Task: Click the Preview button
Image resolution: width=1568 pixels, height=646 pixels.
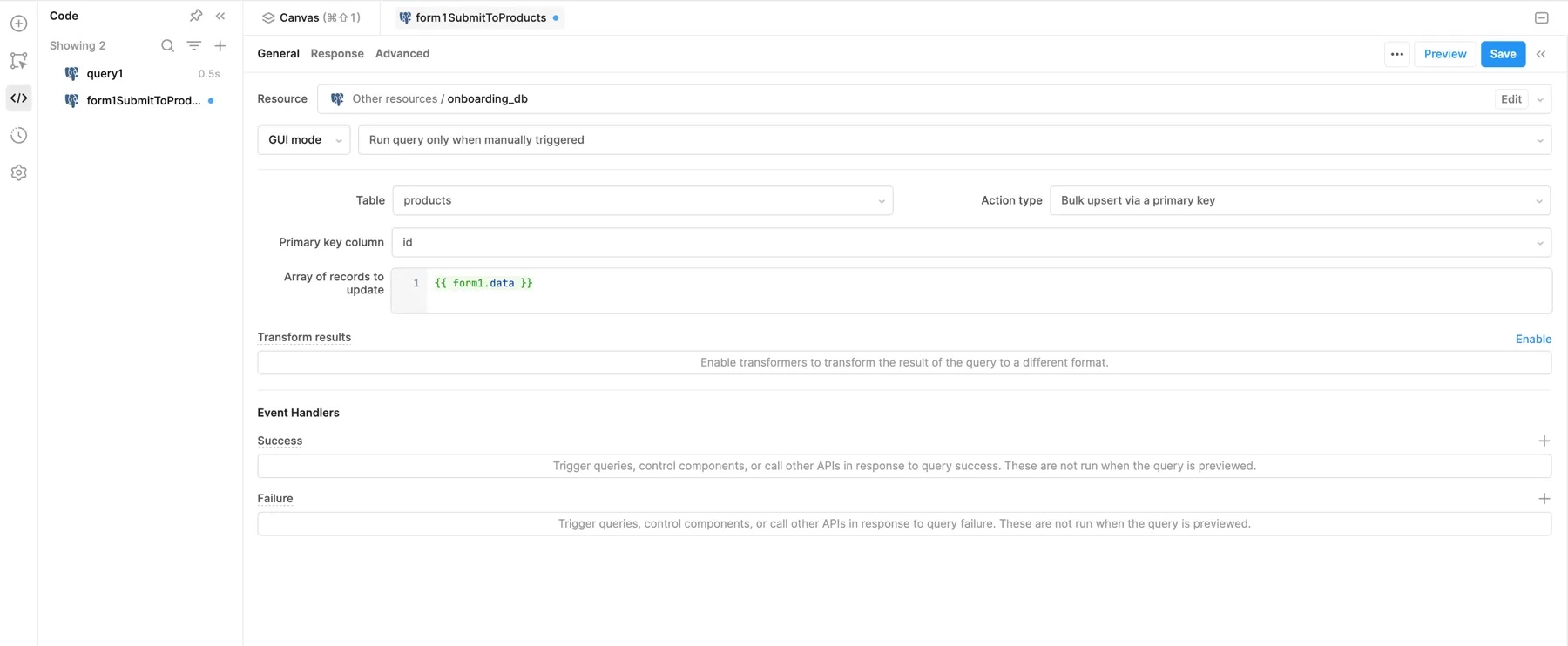Action: coord(1444,54)
